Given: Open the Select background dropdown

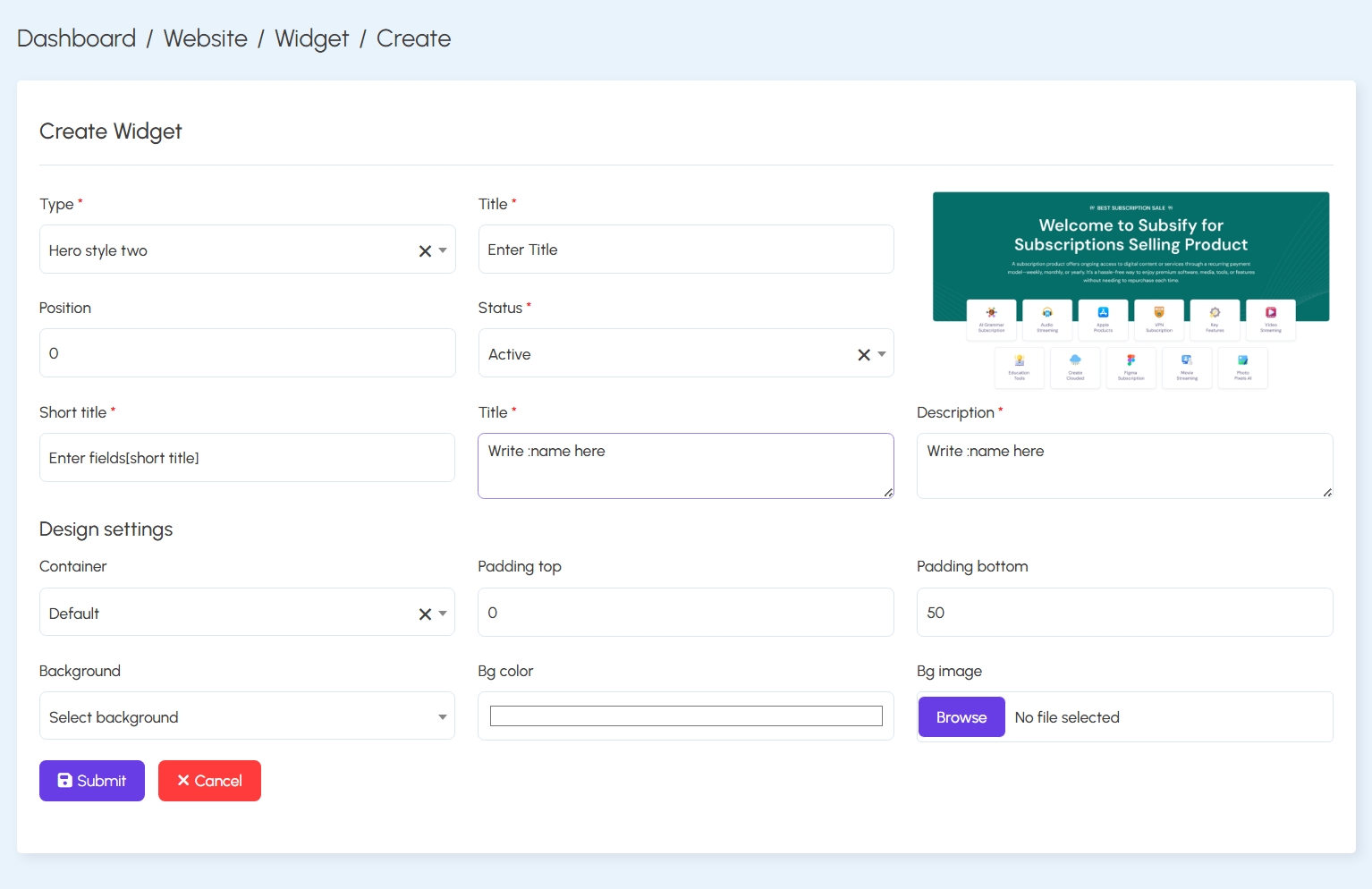Looking at the screenshot, I should click(x=247, y=715).
